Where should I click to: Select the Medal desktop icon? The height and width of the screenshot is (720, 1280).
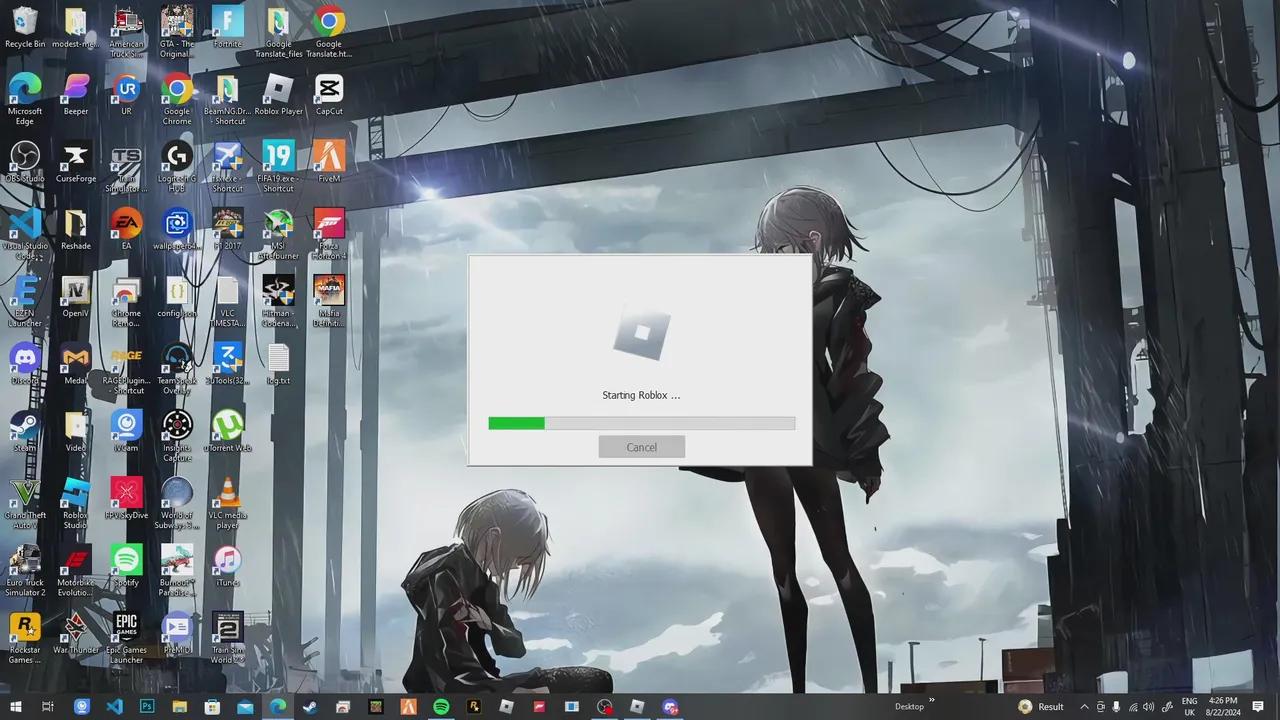click(76, 364)
